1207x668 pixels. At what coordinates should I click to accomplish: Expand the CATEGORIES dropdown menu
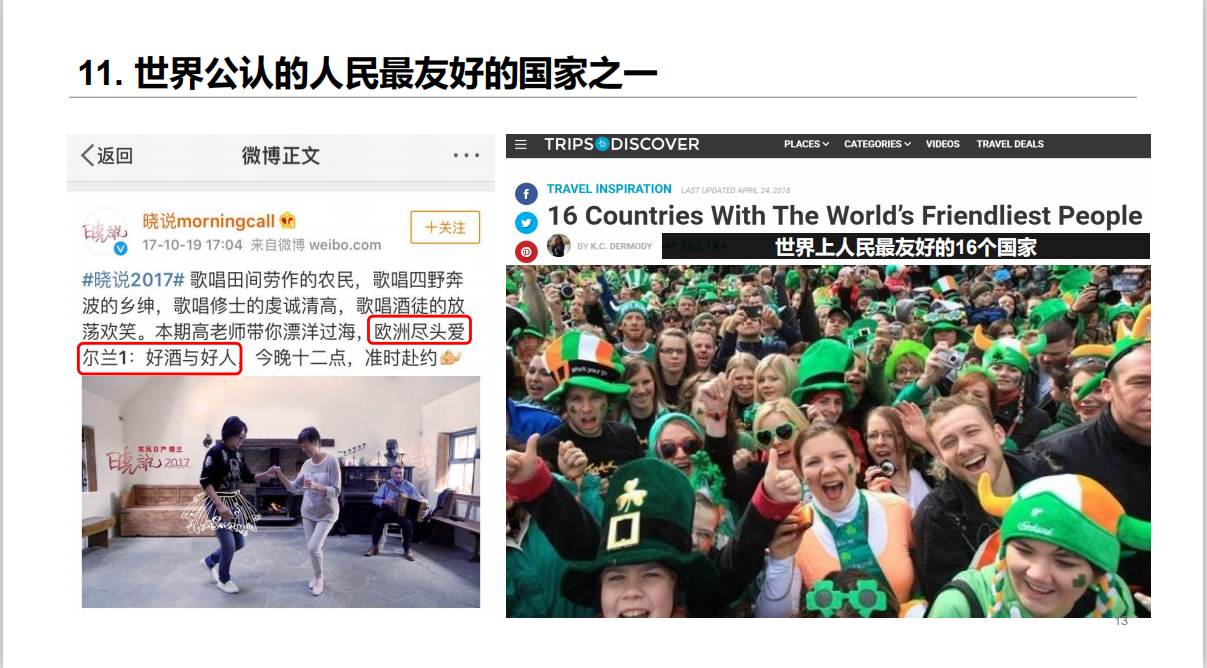point(877,144)
